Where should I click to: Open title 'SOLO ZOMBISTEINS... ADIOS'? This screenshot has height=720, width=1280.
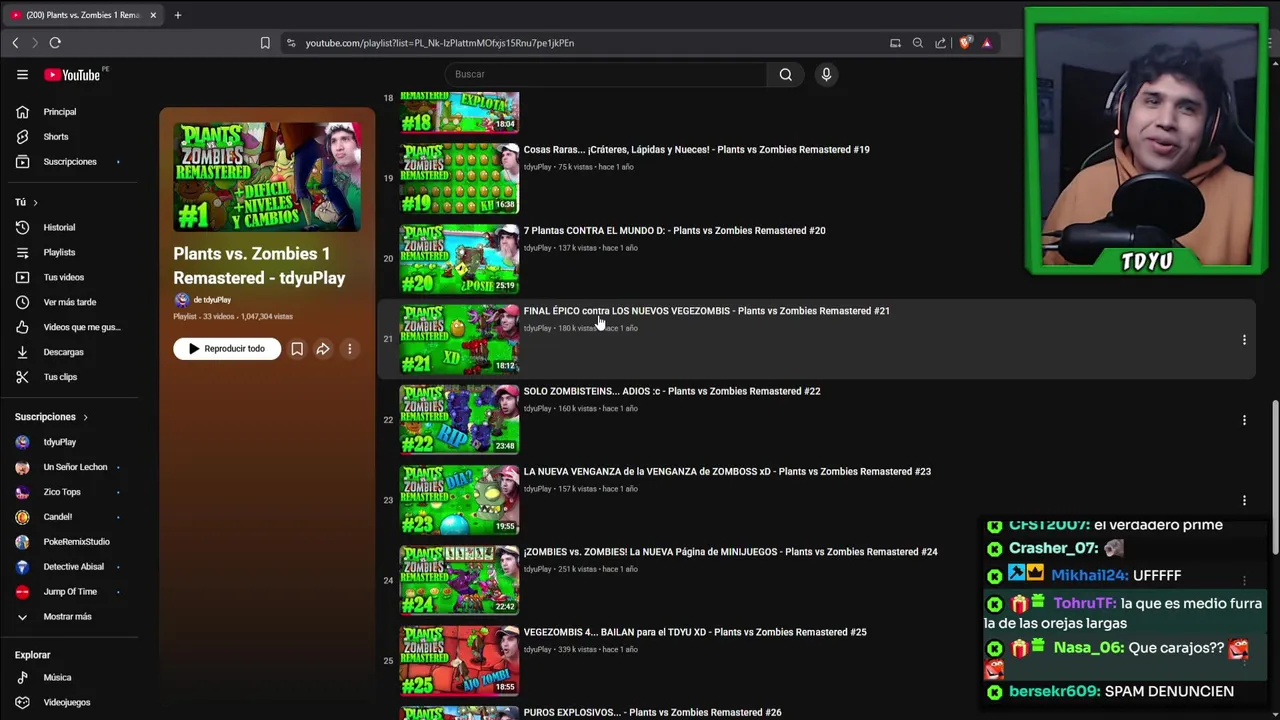(672, 391)
